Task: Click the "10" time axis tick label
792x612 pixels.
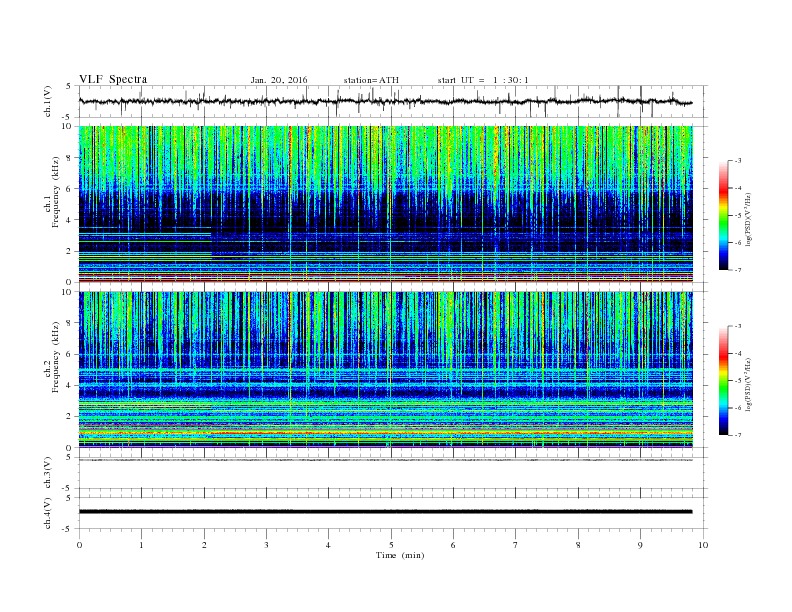Action: [x=703, y=545]
